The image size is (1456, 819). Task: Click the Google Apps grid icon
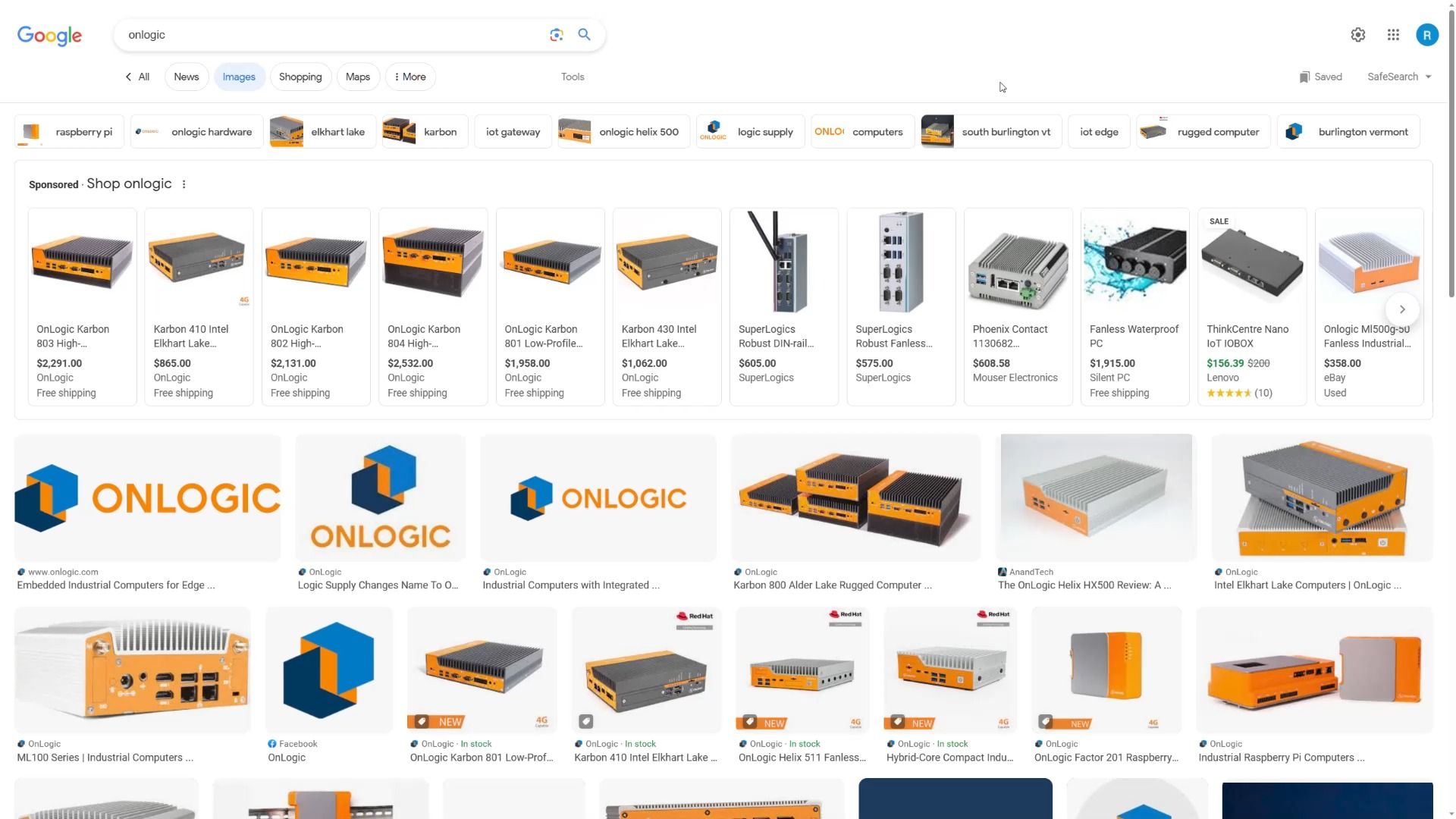point(1393,35)
